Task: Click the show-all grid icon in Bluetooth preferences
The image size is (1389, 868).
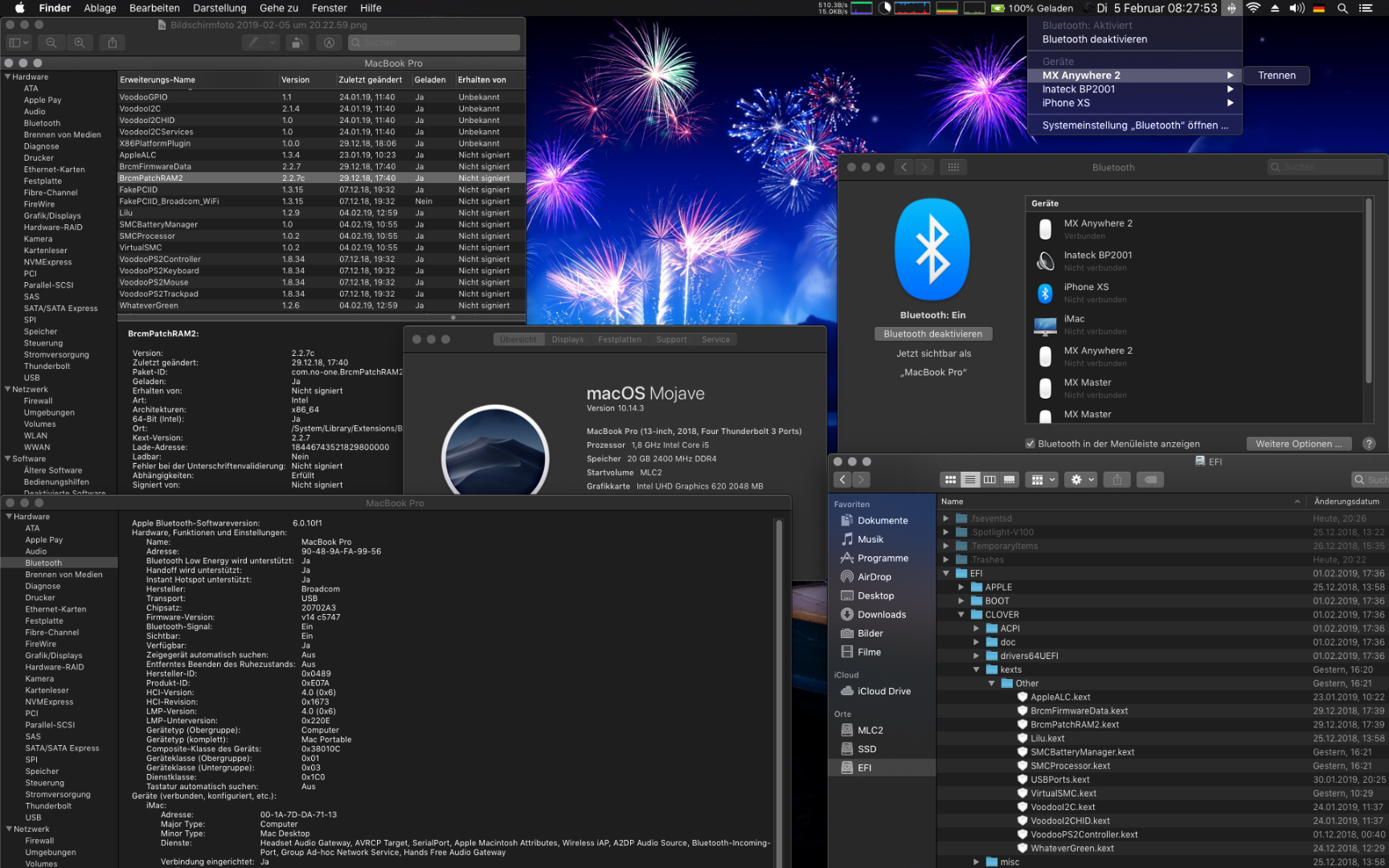Action: point(953,167)
